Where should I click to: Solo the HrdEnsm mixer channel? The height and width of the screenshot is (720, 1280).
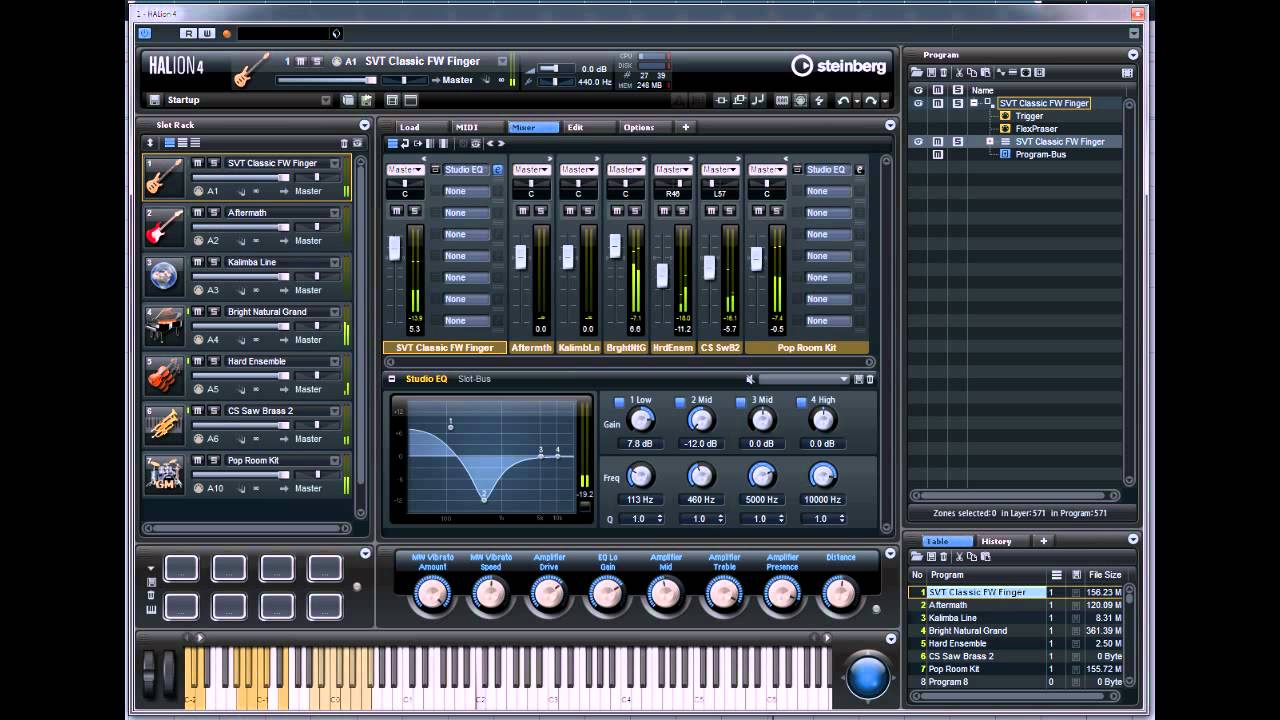pos(682,210)
